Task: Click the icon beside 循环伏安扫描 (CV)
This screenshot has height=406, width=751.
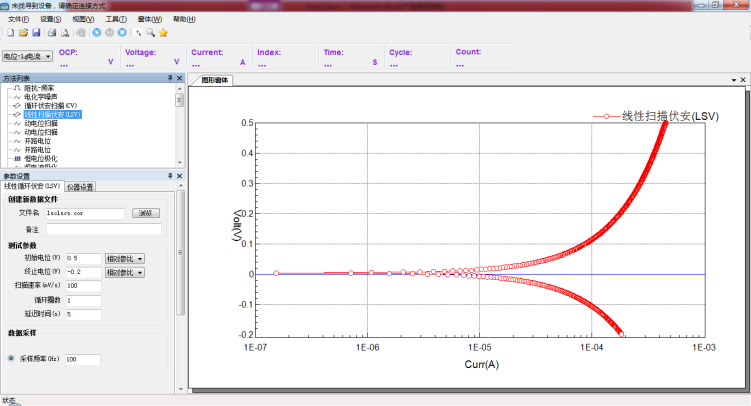Action: point(17,105)
